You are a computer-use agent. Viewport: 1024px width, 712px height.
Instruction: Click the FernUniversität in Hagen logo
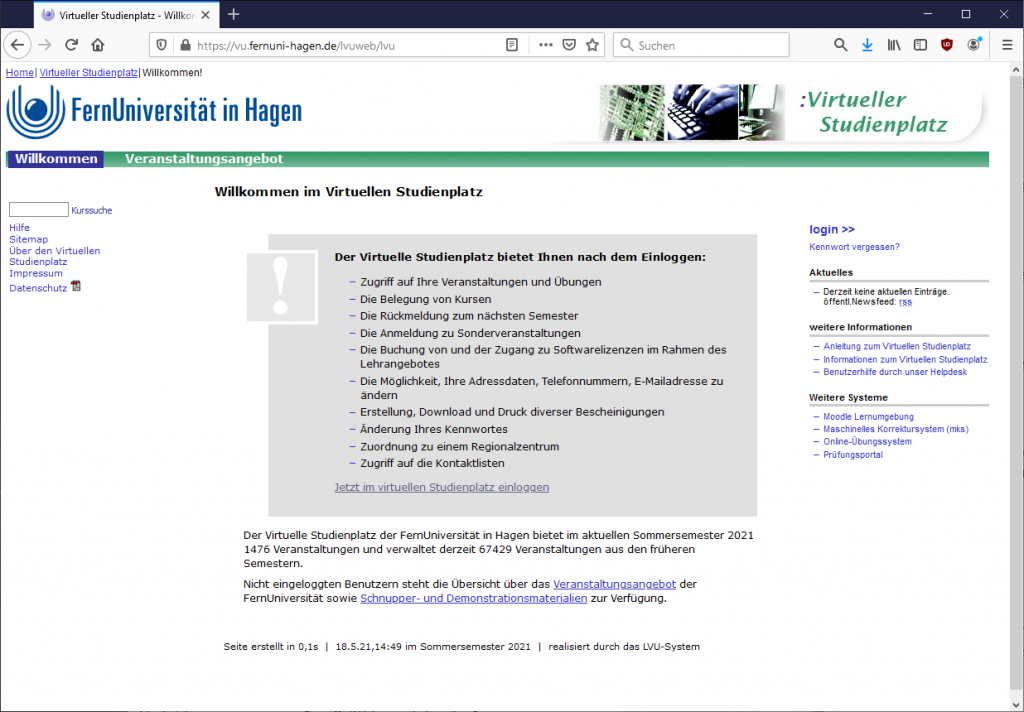point(154,111)
